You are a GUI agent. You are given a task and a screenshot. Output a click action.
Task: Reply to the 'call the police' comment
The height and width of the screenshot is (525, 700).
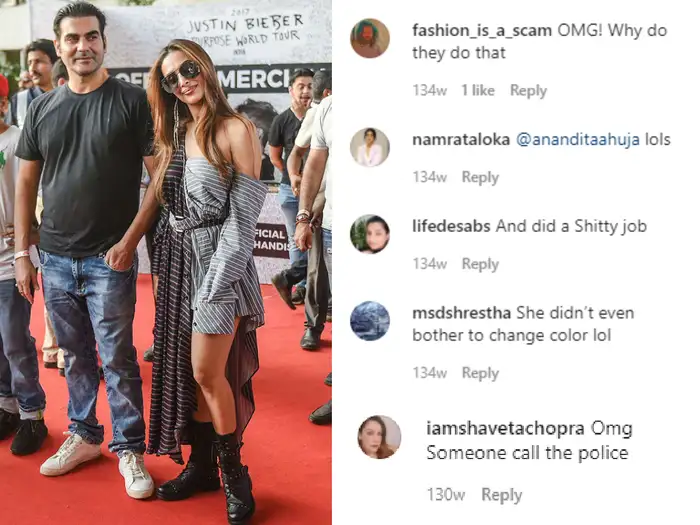501,495
